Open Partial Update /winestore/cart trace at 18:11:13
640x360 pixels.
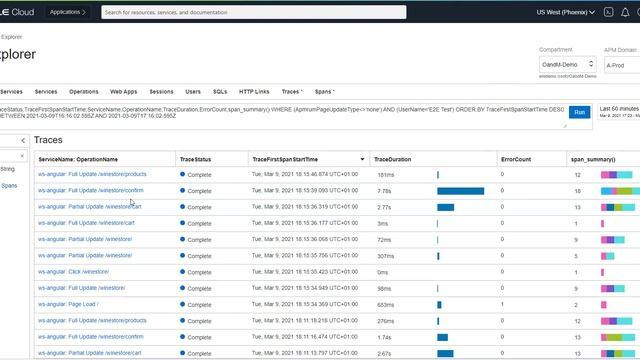[x=89, y=353]
